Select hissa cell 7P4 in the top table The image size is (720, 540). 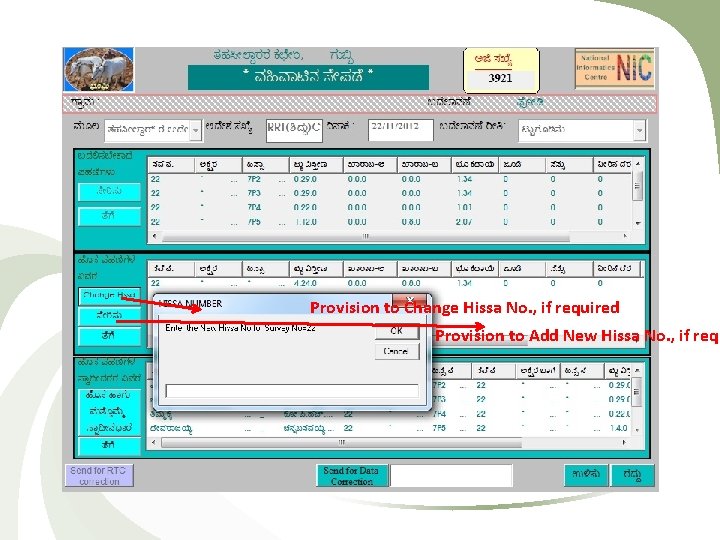(x=254, y=208)
